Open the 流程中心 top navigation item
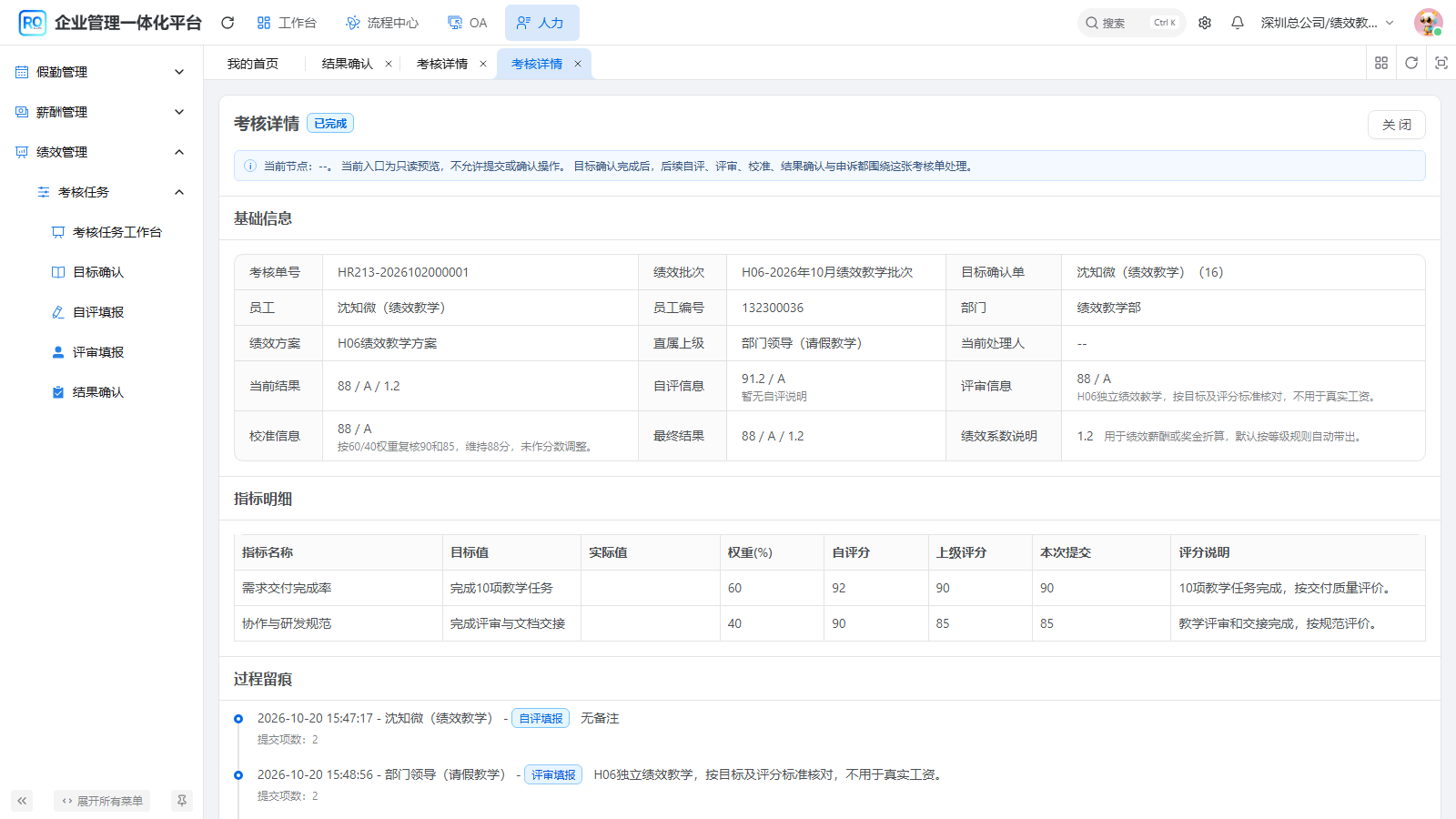Viewport: 1456px width, 819px height. click(382, 23)
